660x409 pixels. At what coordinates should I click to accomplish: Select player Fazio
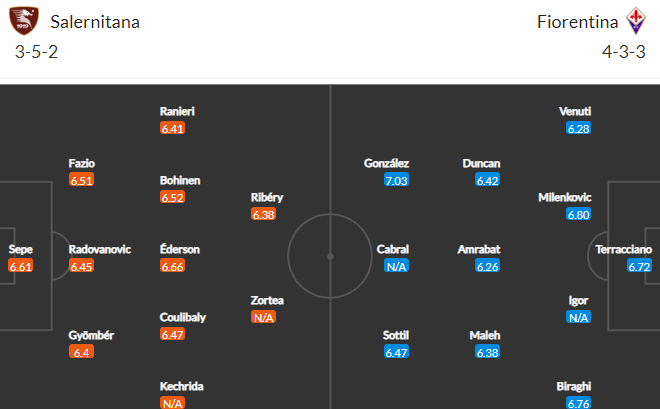click(x=82, y=163)
